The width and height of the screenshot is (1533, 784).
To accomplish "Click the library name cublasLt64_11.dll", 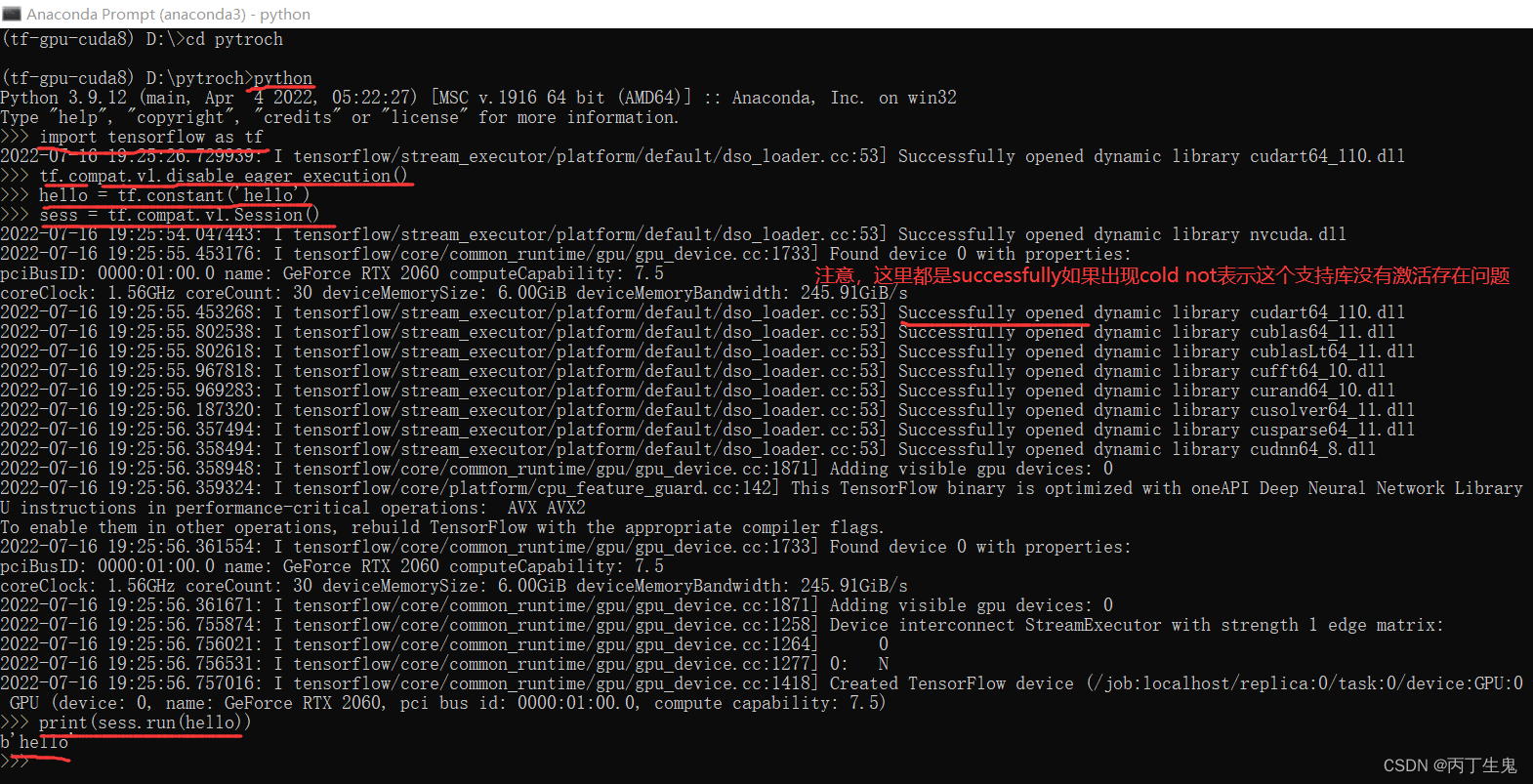I will click(x=1332, y=351).
